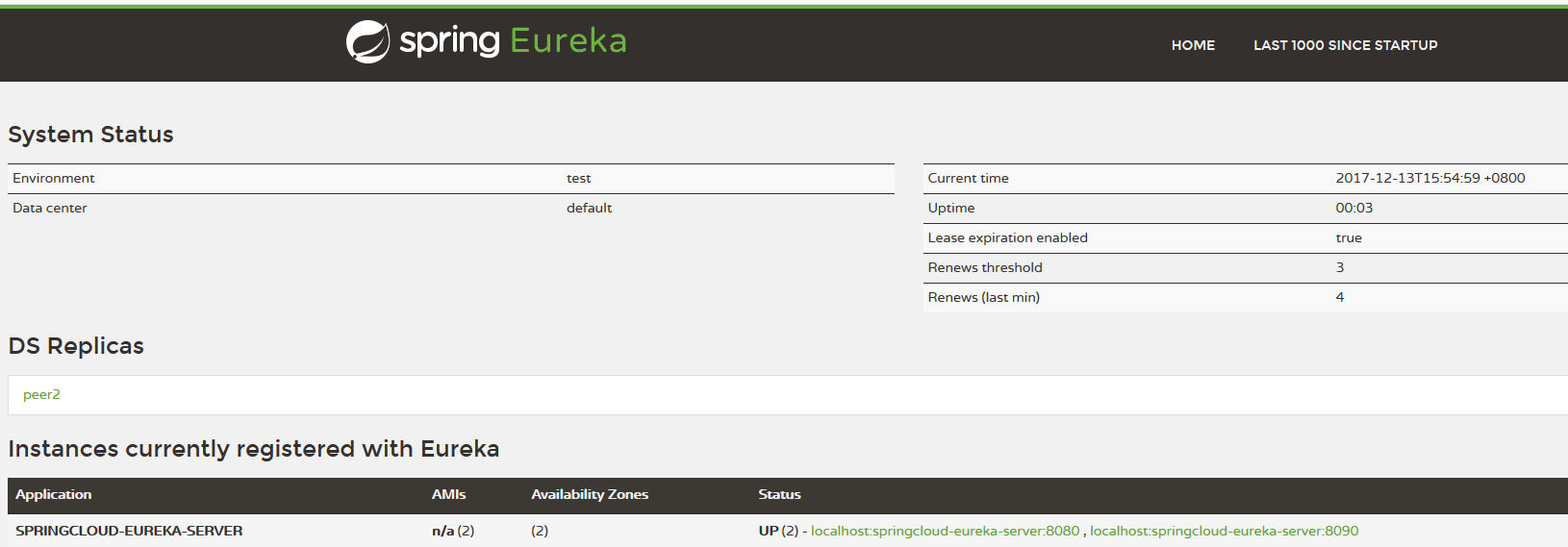
Task: Open localhost:springcloud-eureka-server:8090 instance link
Action: point(1224,531)
